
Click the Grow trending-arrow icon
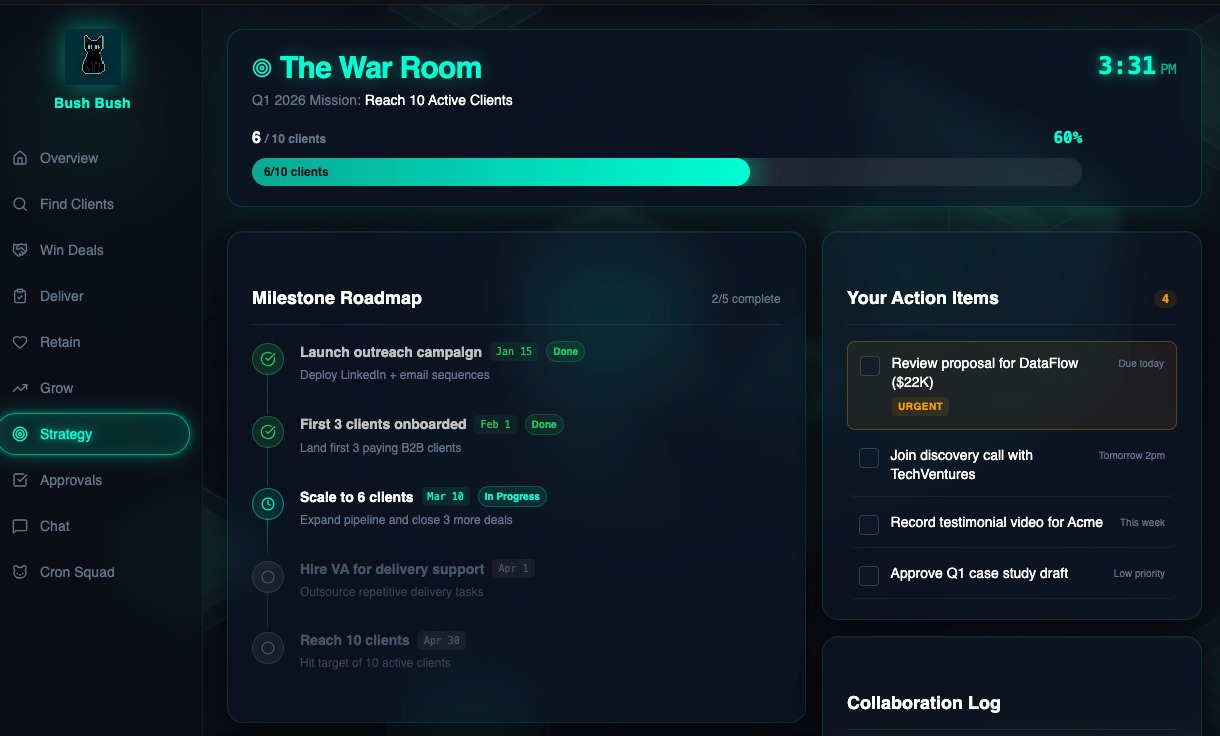(x=20, y=388)
